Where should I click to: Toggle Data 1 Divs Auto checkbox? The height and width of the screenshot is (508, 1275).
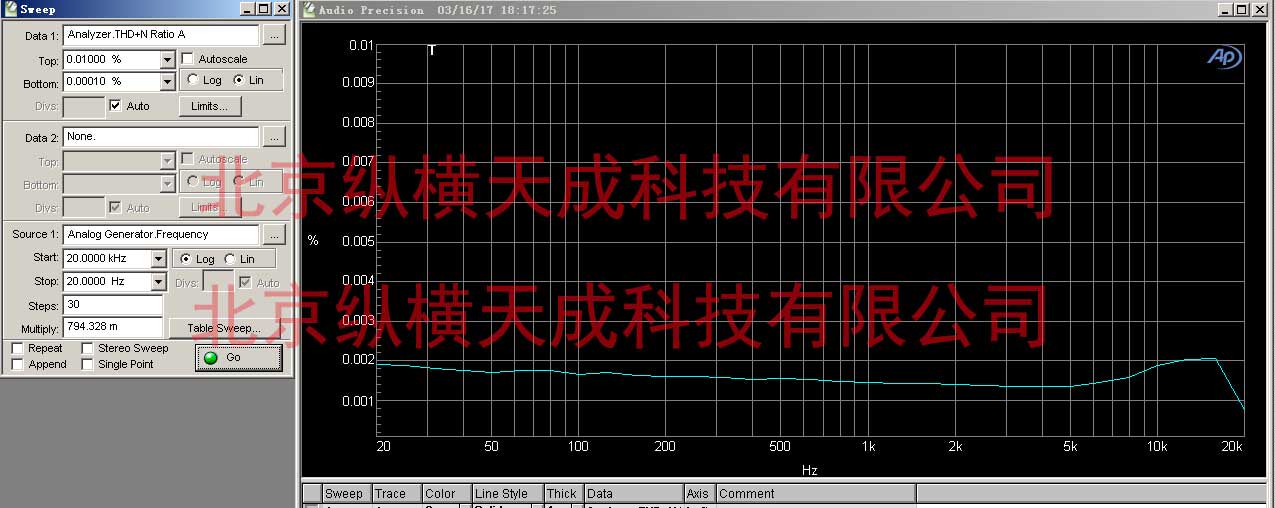pos(115,105)
